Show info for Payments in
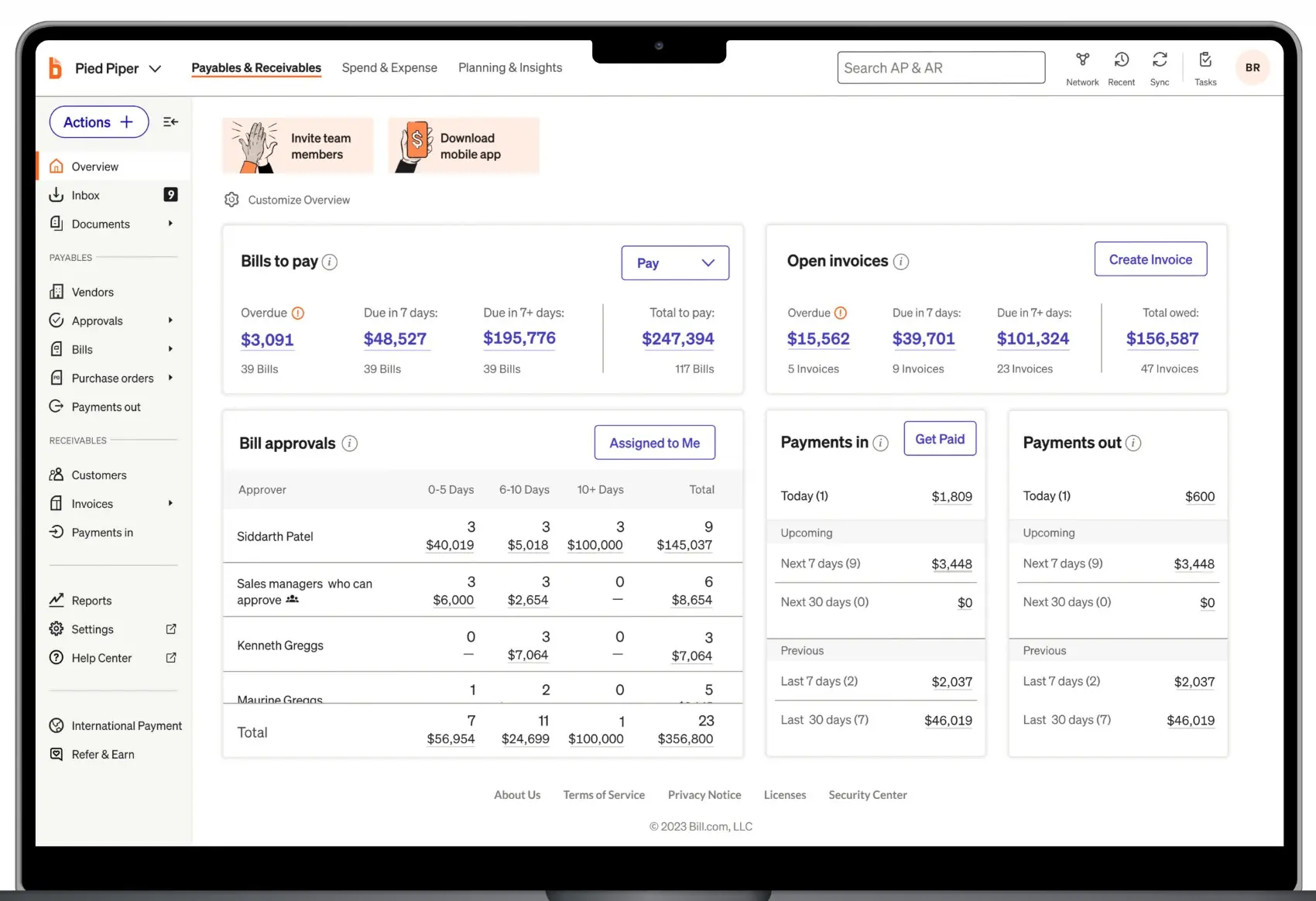This screenshot has height=901, width=1316. click(881, 443)
